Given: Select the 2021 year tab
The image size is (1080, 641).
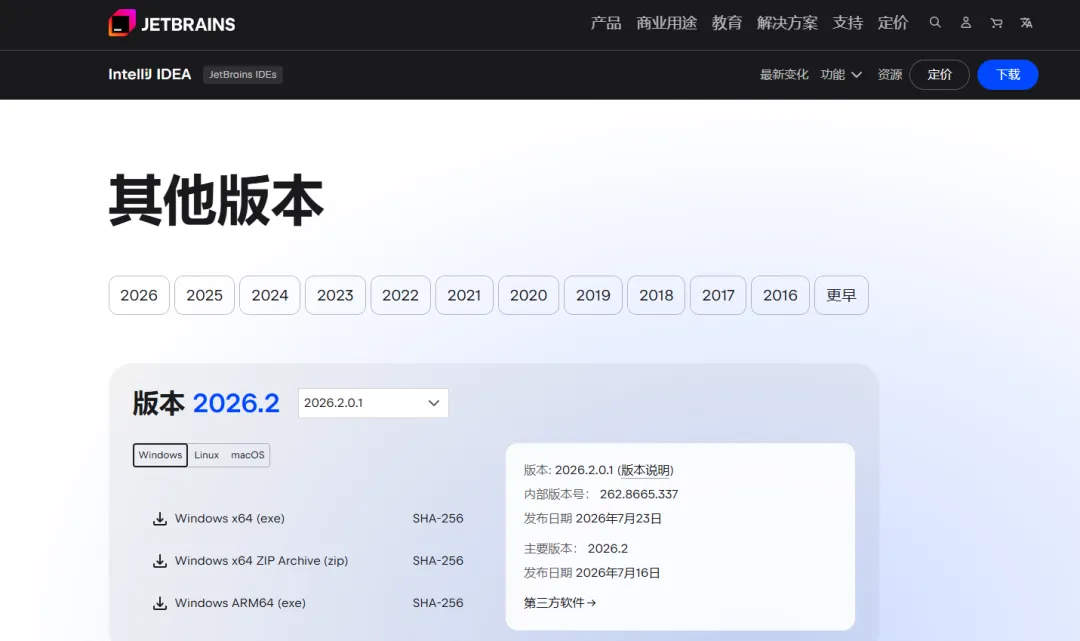Looking at the screenshot, I should 464,295.
